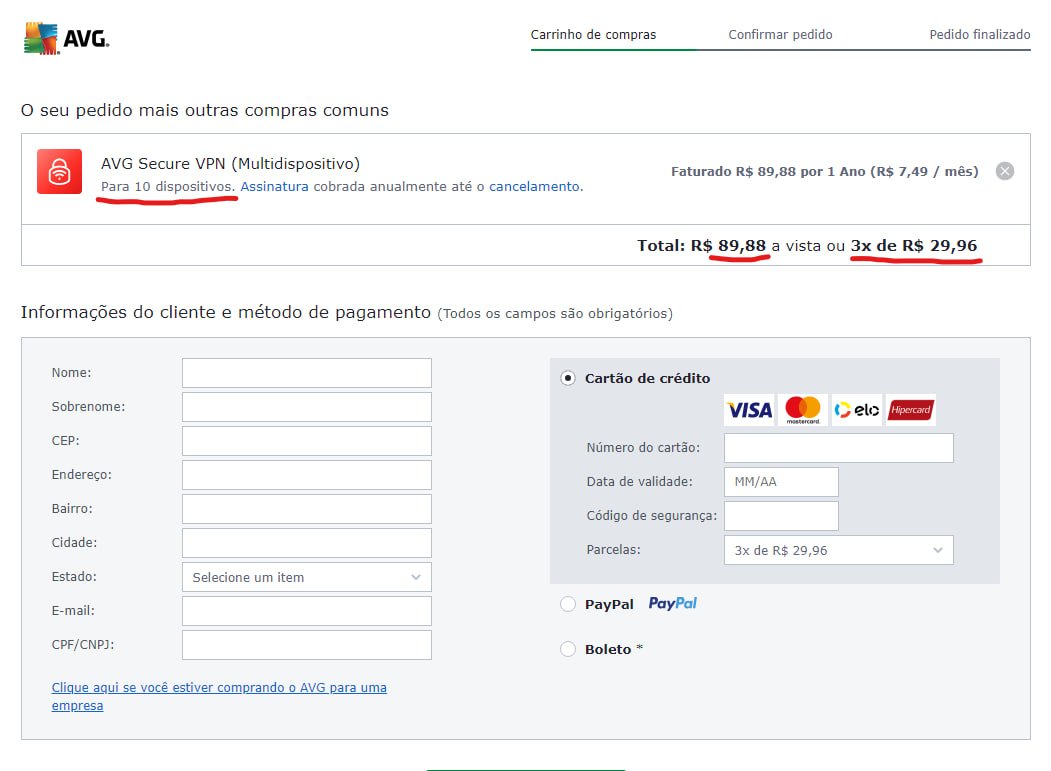
Task: Focus the Sobrenome input field
Action: pyautogui.click(x=306, y=407)
